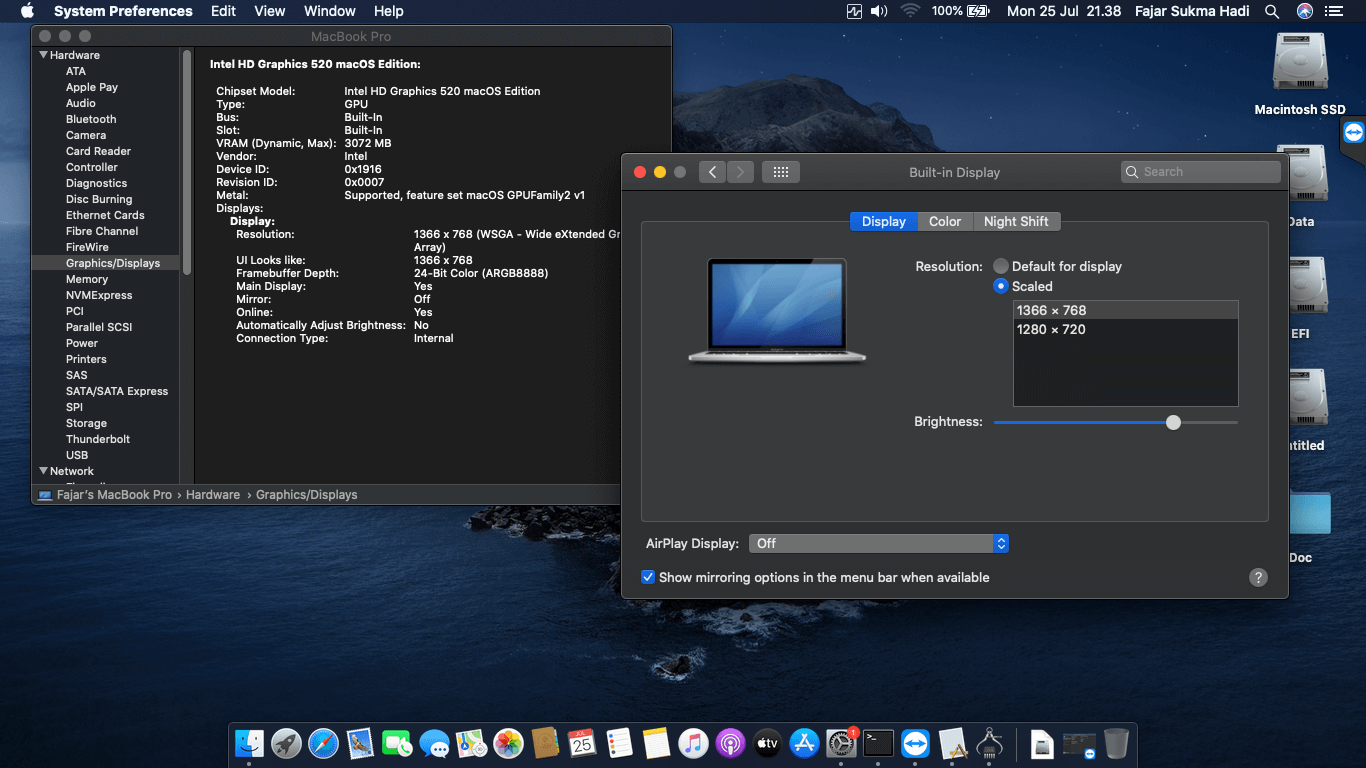Open Messages from the dock
The height and width of the screenshot is (768, 1366).
click(x=434, y=743)
